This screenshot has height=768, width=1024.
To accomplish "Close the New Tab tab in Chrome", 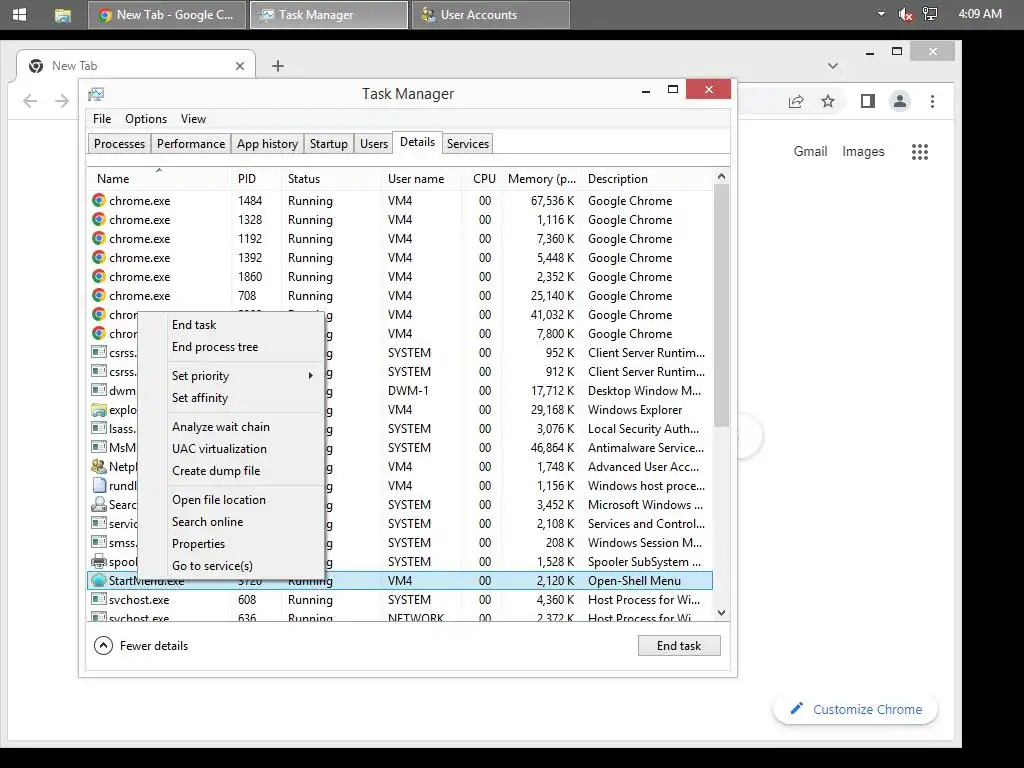I will pos(240,66).
